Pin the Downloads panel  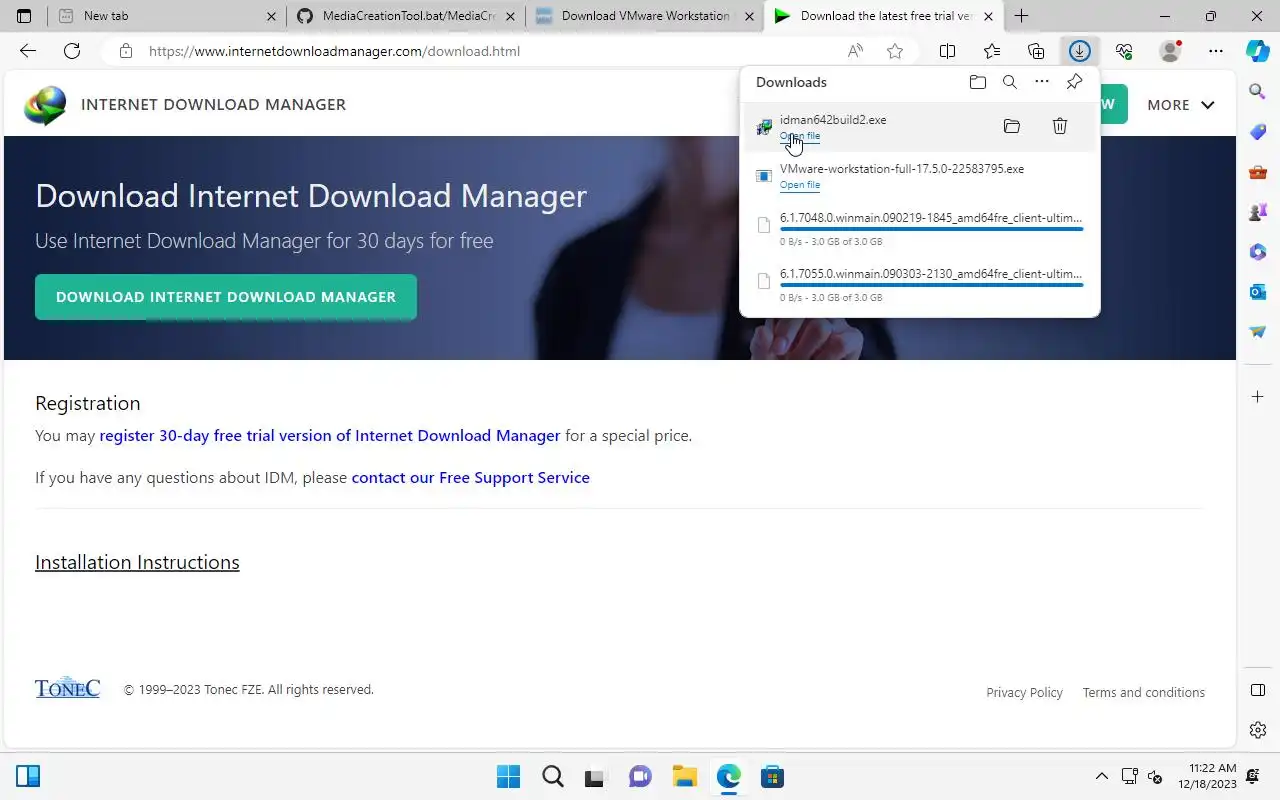(x=1074, y=82)
